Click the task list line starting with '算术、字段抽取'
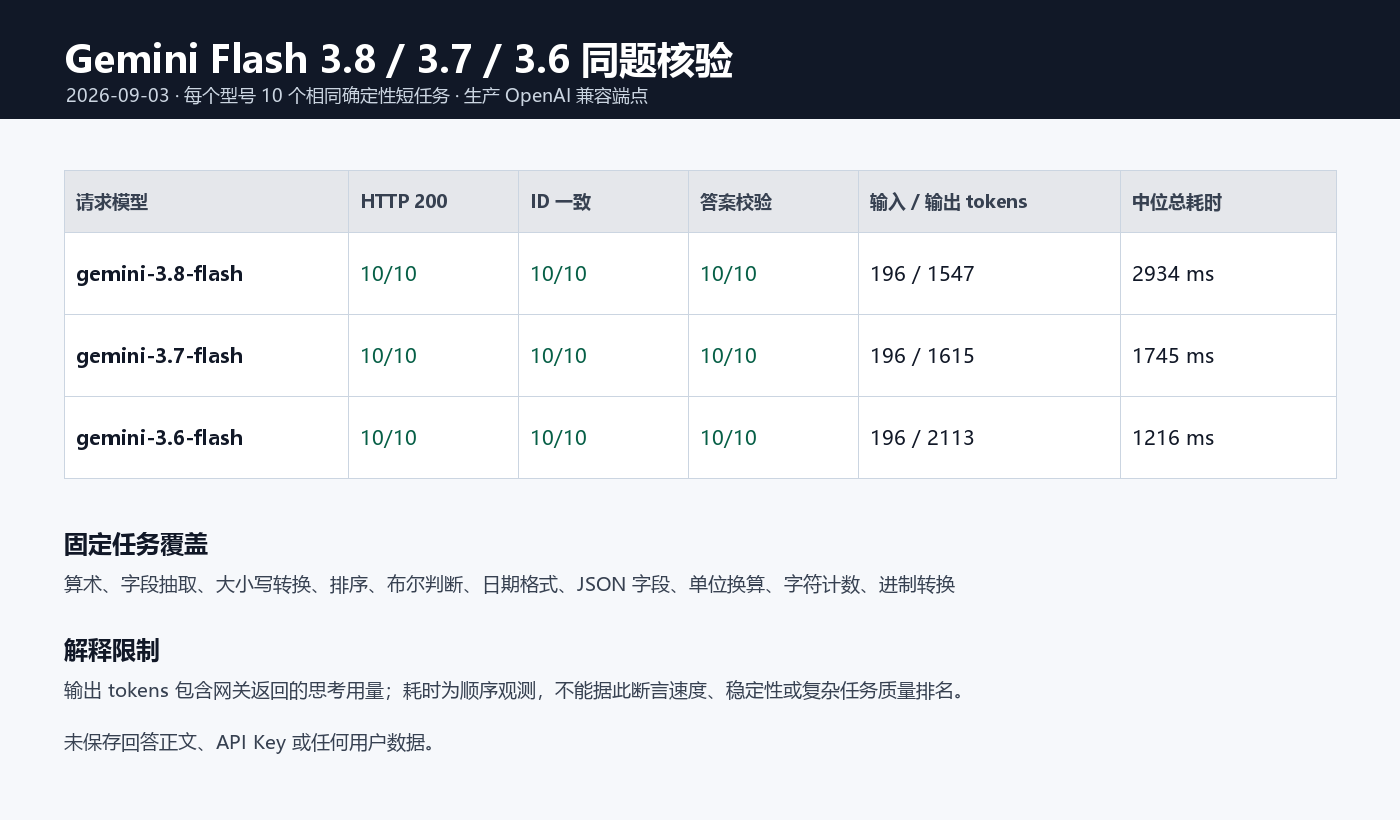The height and width of the screenshot is (820, 1400). pos(510,584)
